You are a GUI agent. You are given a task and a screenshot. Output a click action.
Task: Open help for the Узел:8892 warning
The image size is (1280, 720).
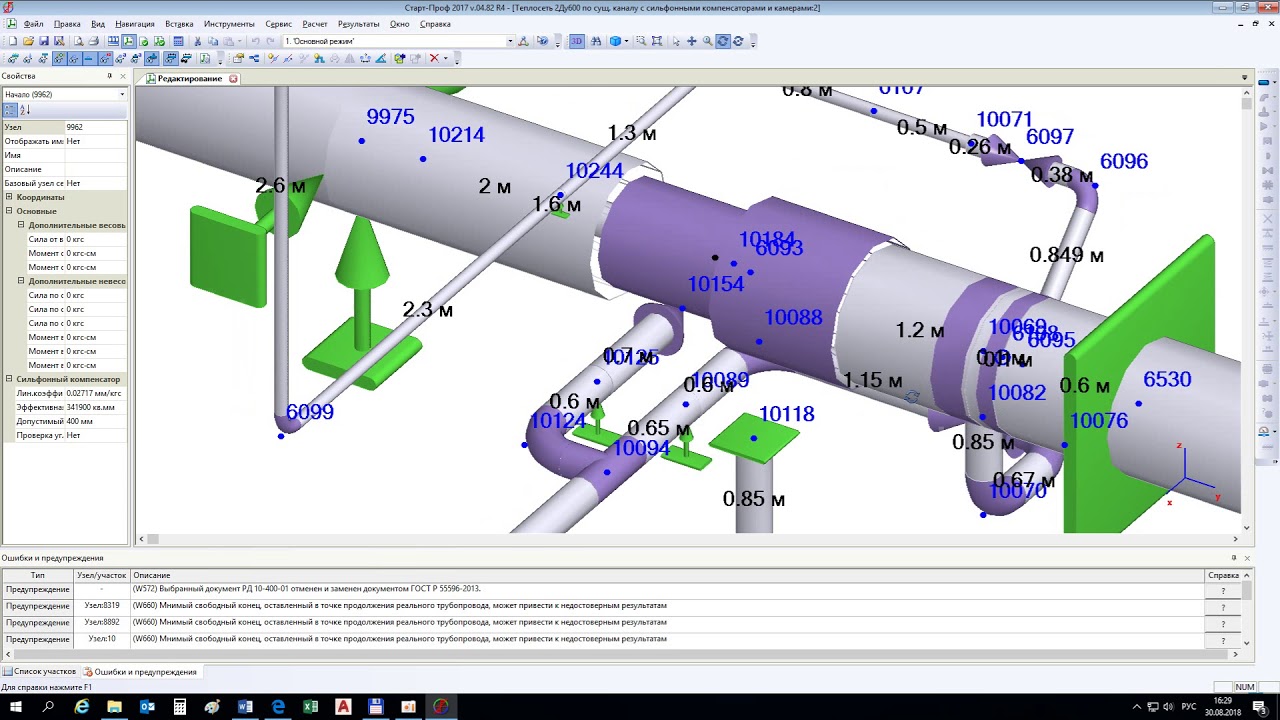(1222, 624)
